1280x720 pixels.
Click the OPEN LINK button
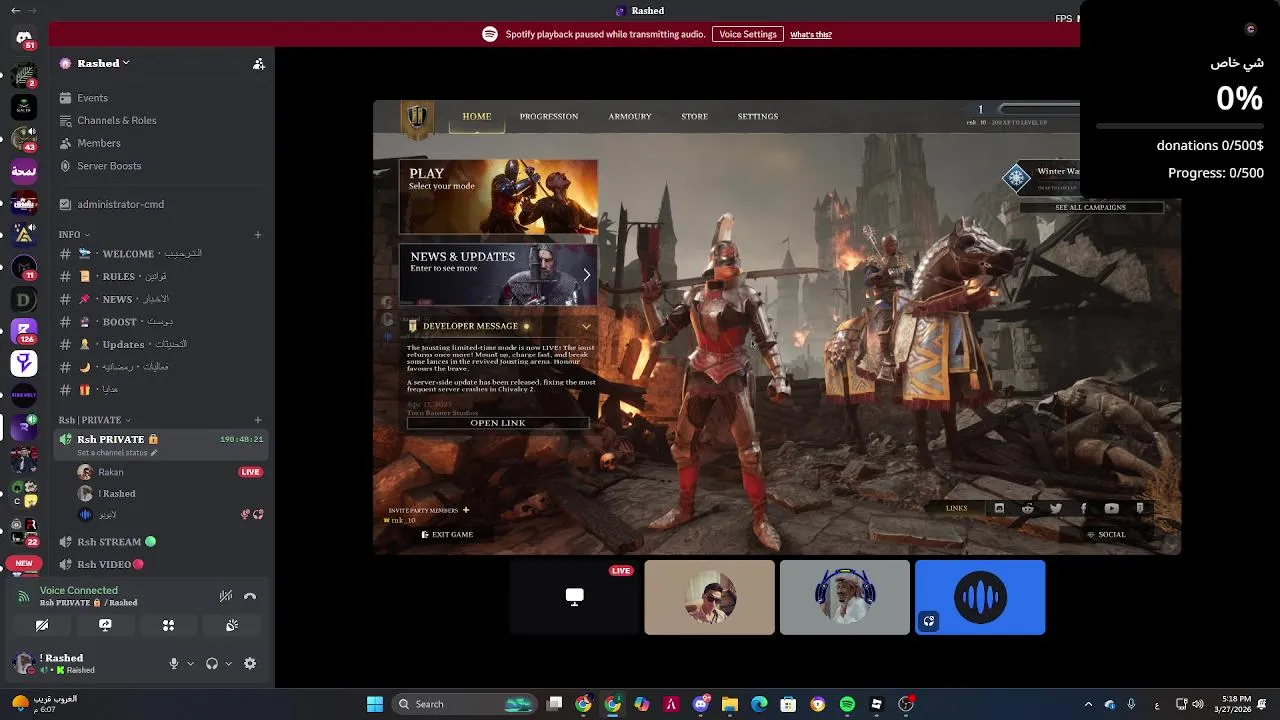pyautogui.click(x=498, y=423)
